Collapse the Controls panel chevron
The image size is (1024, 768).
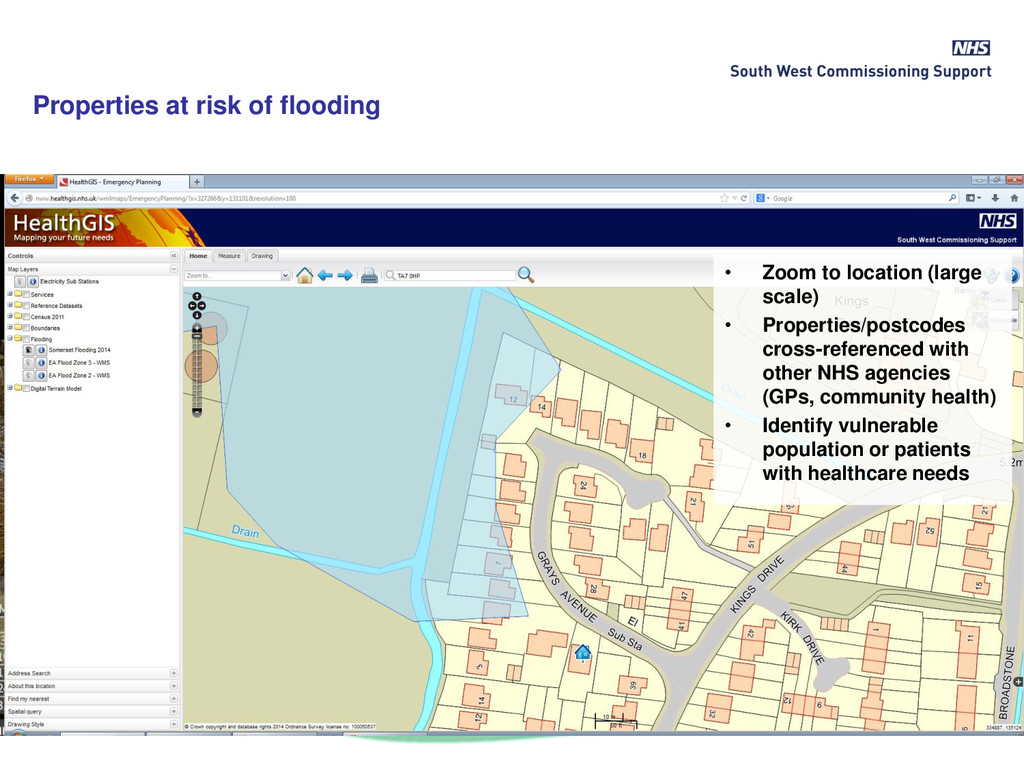tap(174, 256)
